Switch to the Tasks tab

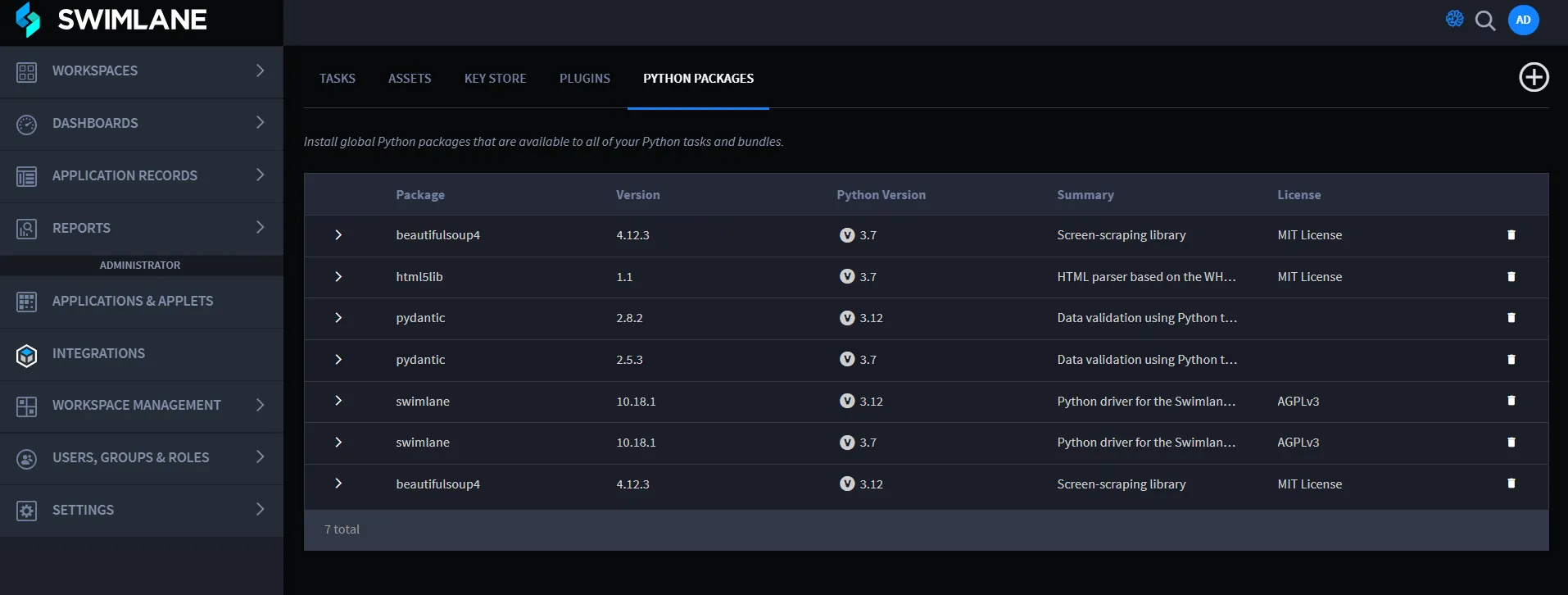pos(337,79)
